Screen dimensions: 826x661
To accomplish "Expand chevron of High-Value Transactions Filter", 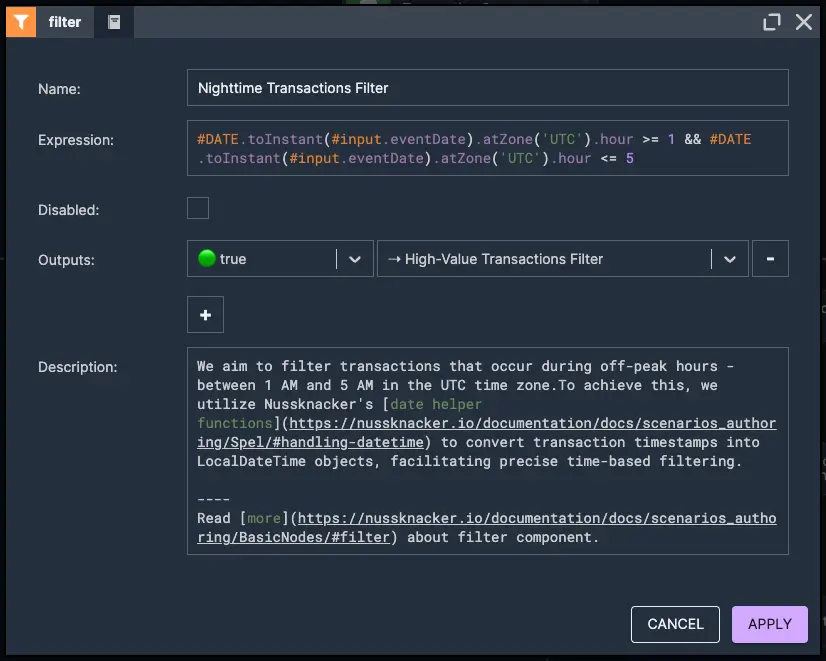I will 730,259.
